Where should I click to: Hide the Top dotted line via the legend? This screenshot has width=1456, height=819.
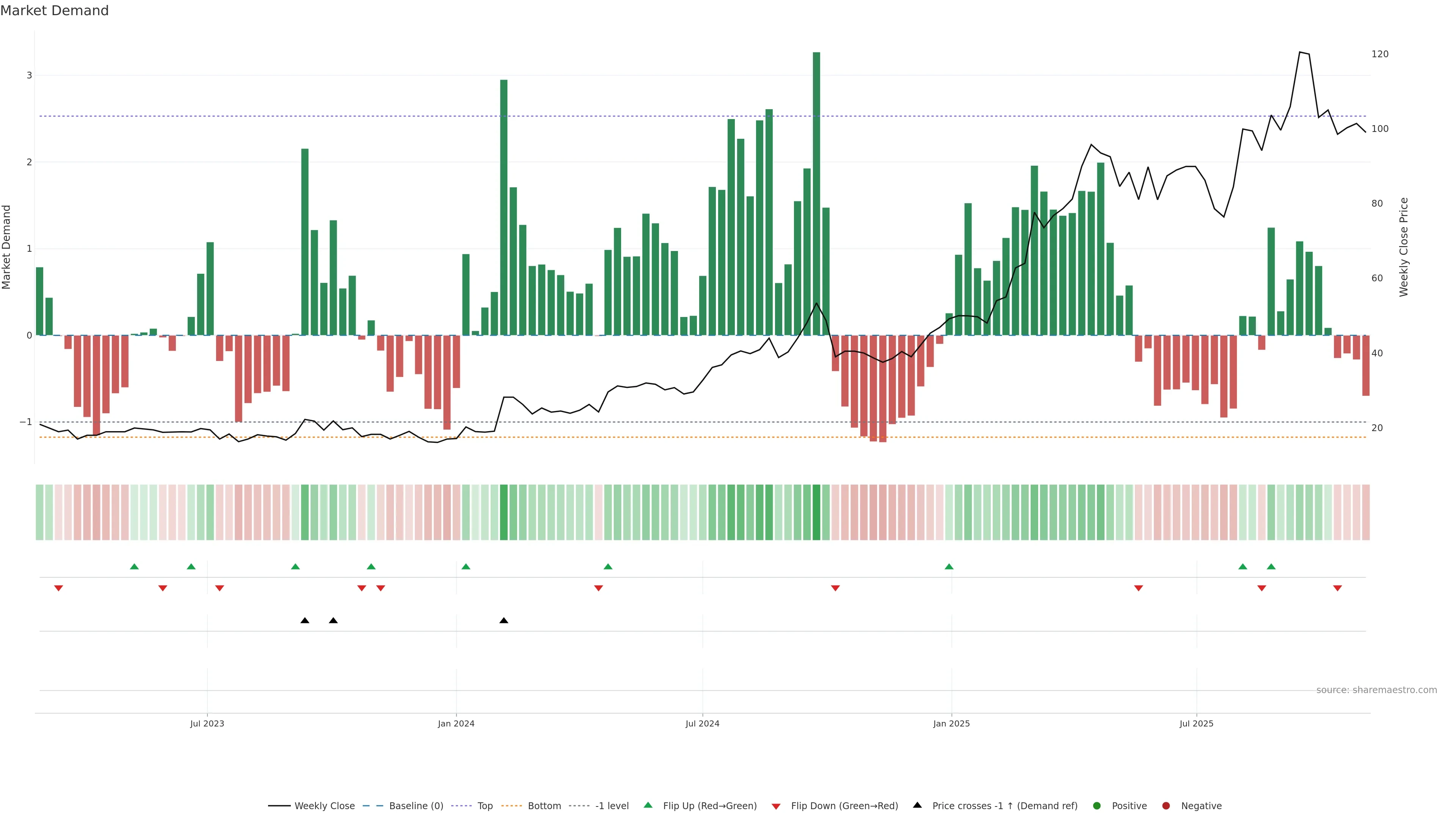pos(485,805)
